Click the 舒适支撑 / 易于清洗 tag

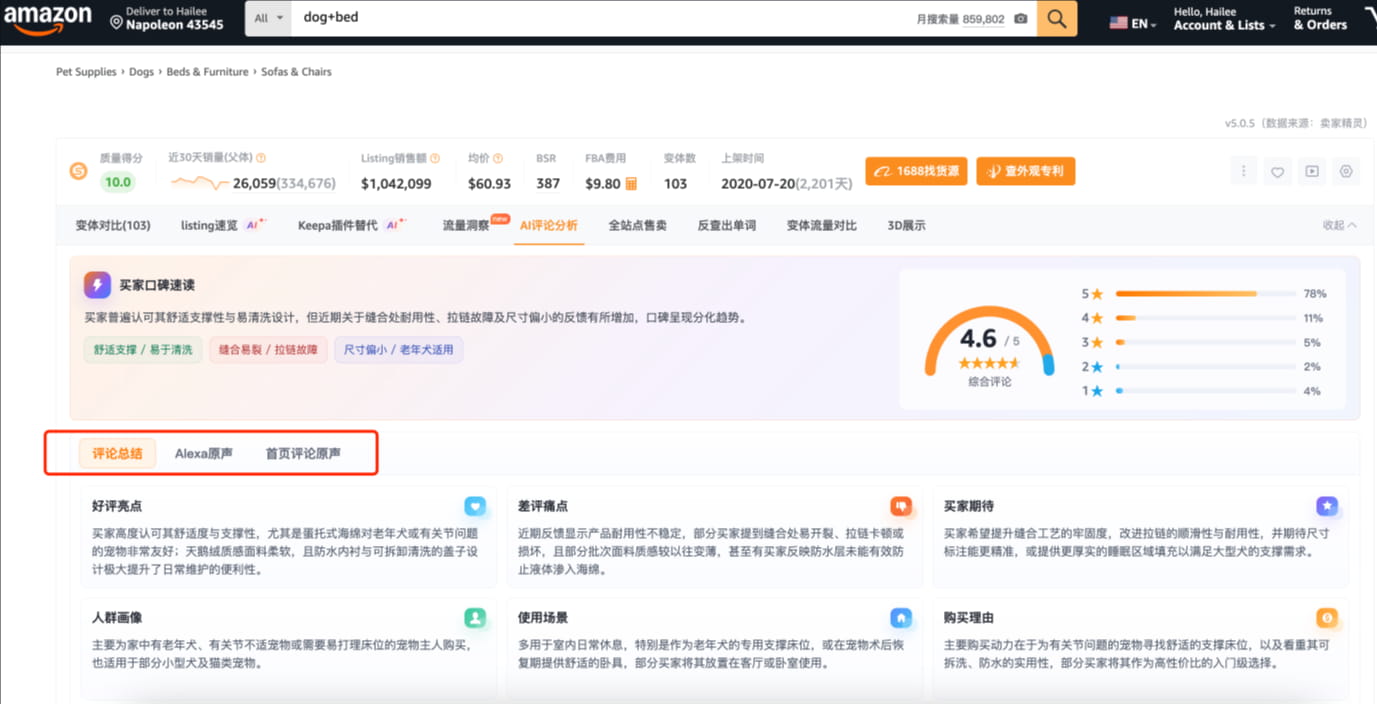pyautogui.click(x=143, y=350)
